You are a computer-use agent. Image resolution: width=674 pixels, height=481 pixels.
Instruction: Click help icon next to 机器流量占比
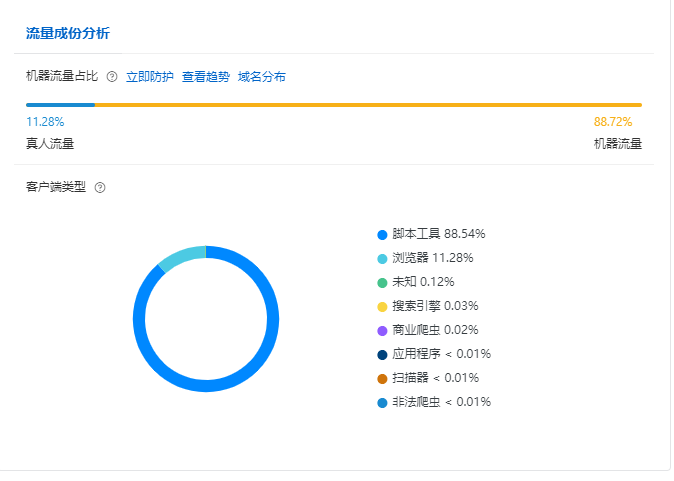click(x=112, y=77)
